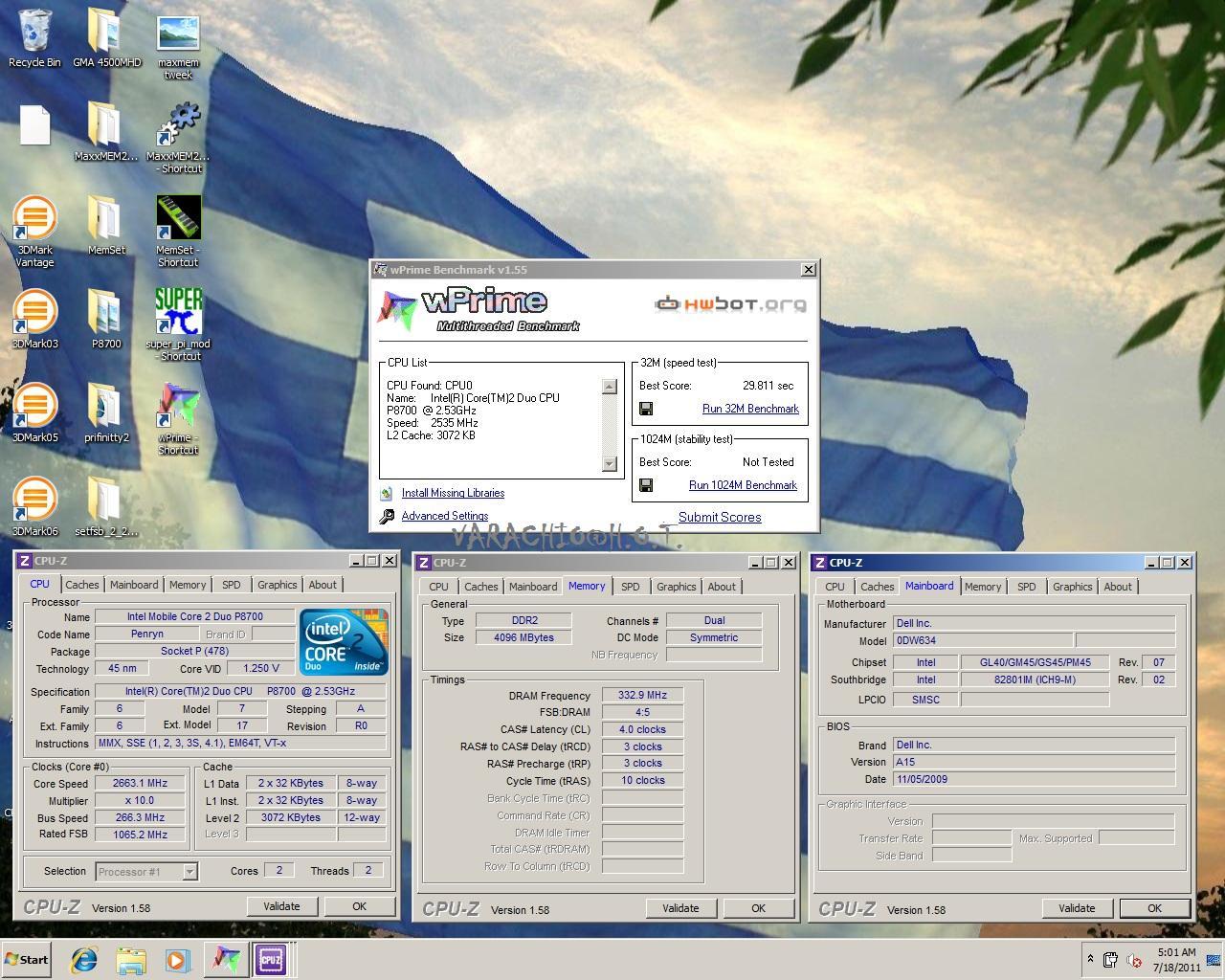The image size is (1225, 980).
Task: Switch to CPU-Z taskbar button
Action: point(270,960)
